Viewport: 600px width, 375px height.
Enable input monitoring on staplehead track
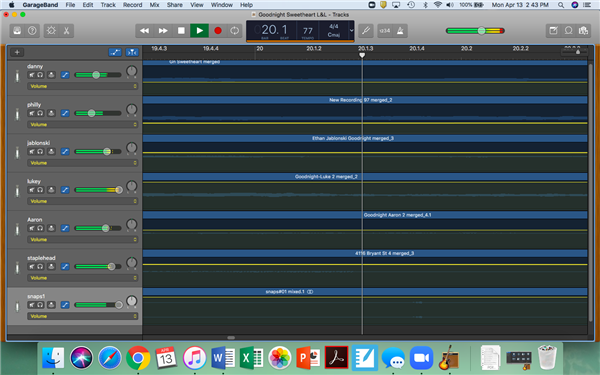click(51, 266)
